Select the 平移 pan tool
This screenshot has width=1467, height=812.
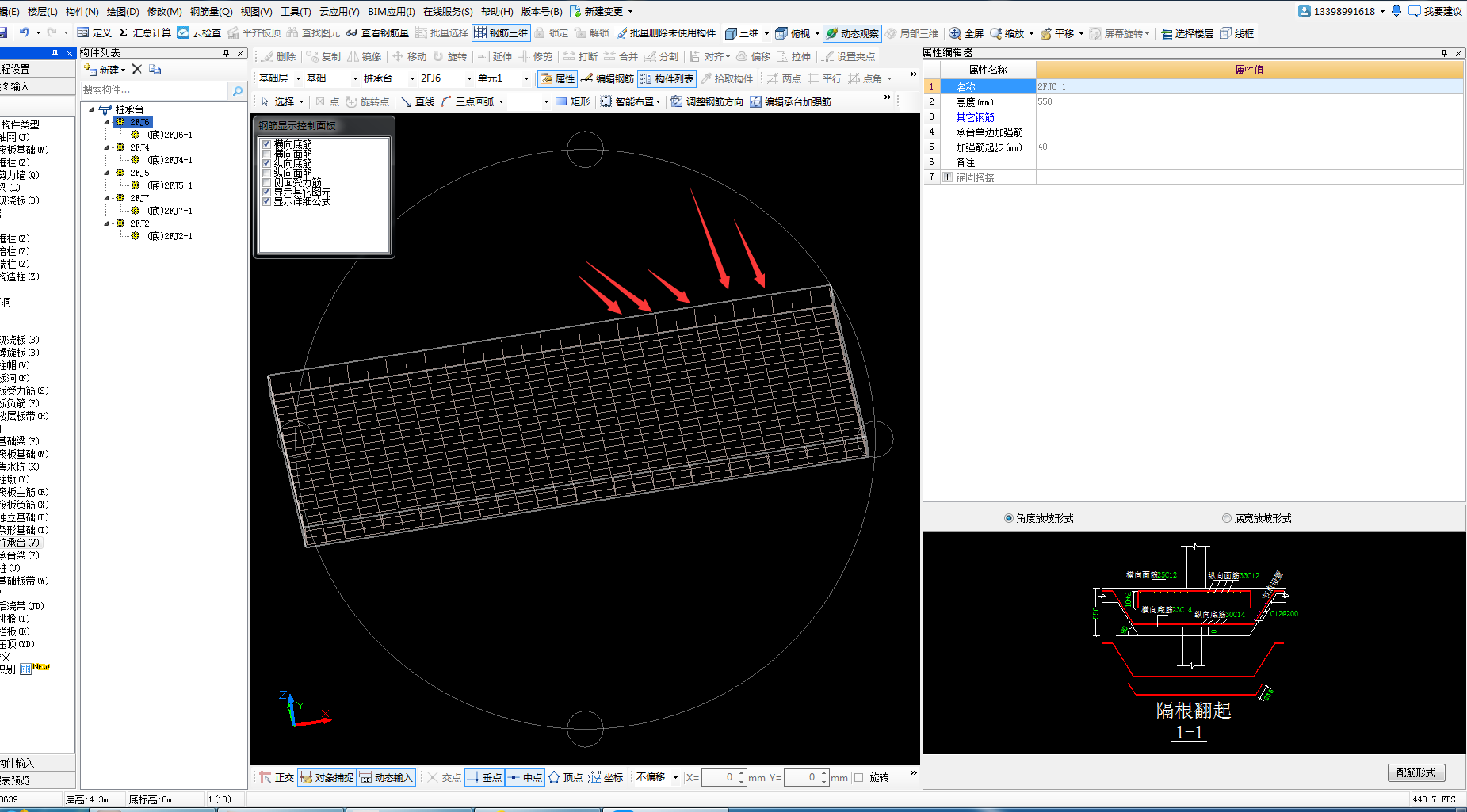(x=1057, y=33)
